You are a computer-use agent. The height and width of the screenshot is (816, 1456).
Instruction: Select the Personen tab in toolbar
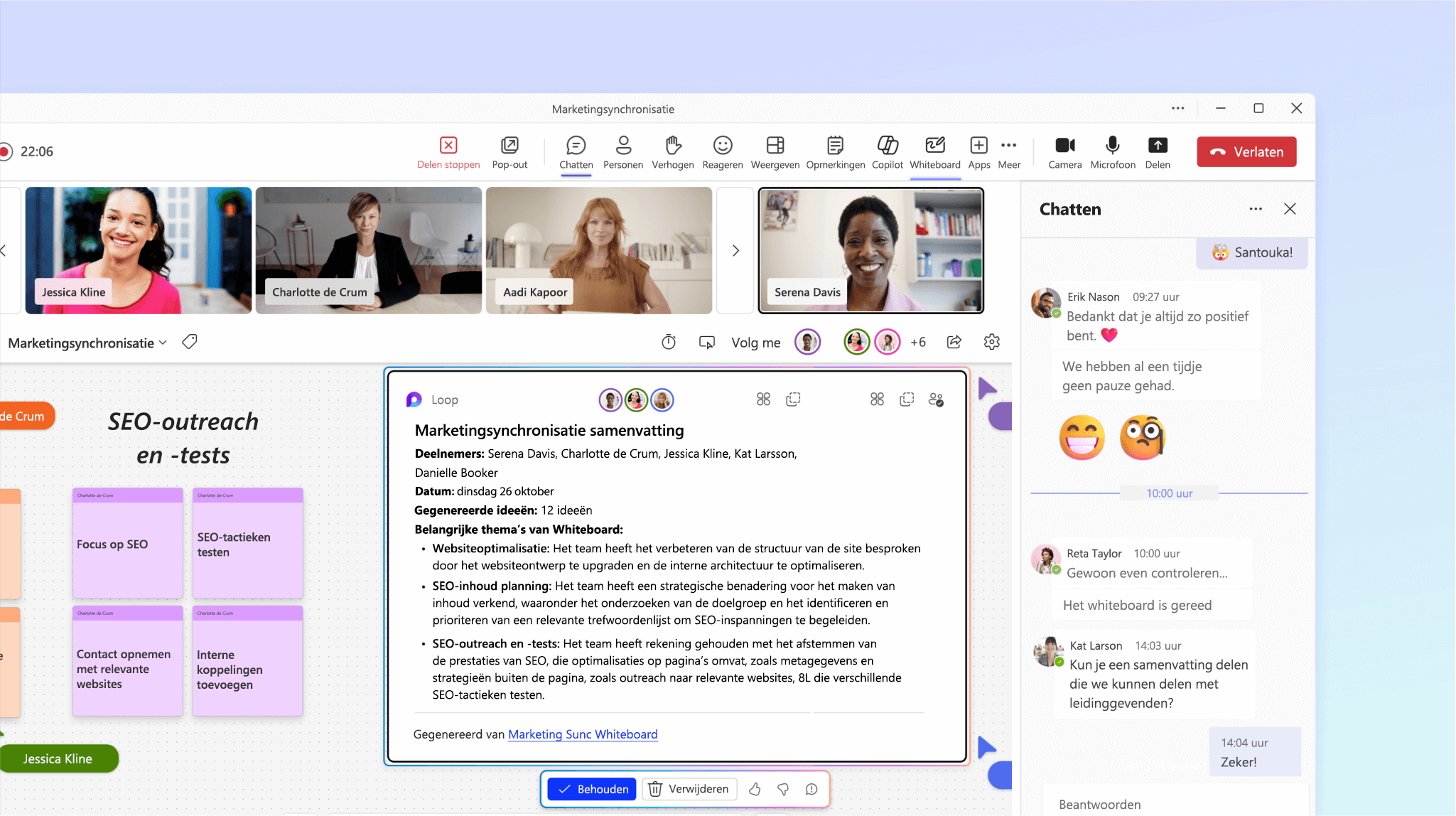coord(621,151)
